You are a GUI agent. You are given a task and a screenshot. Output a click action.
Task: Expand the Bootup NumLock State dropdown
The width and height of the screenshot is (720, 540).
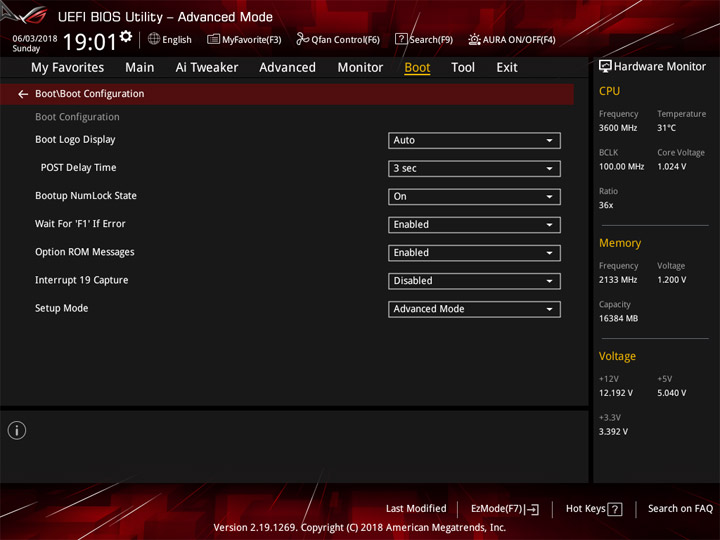(474, 197)
